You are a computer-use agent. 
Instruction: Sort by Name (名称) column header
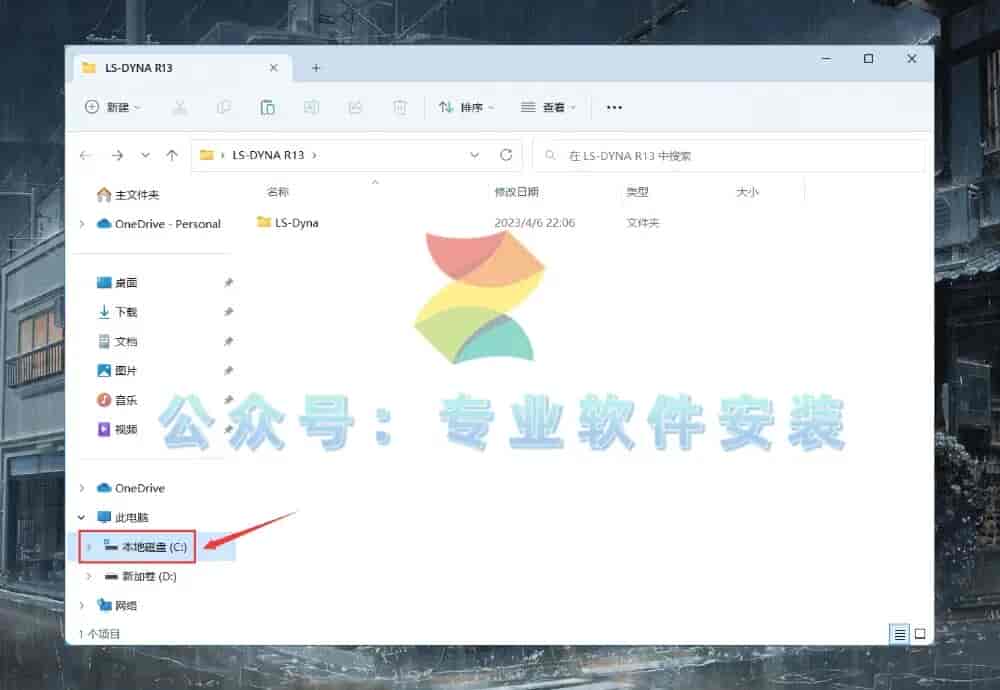tap(277, 192)
